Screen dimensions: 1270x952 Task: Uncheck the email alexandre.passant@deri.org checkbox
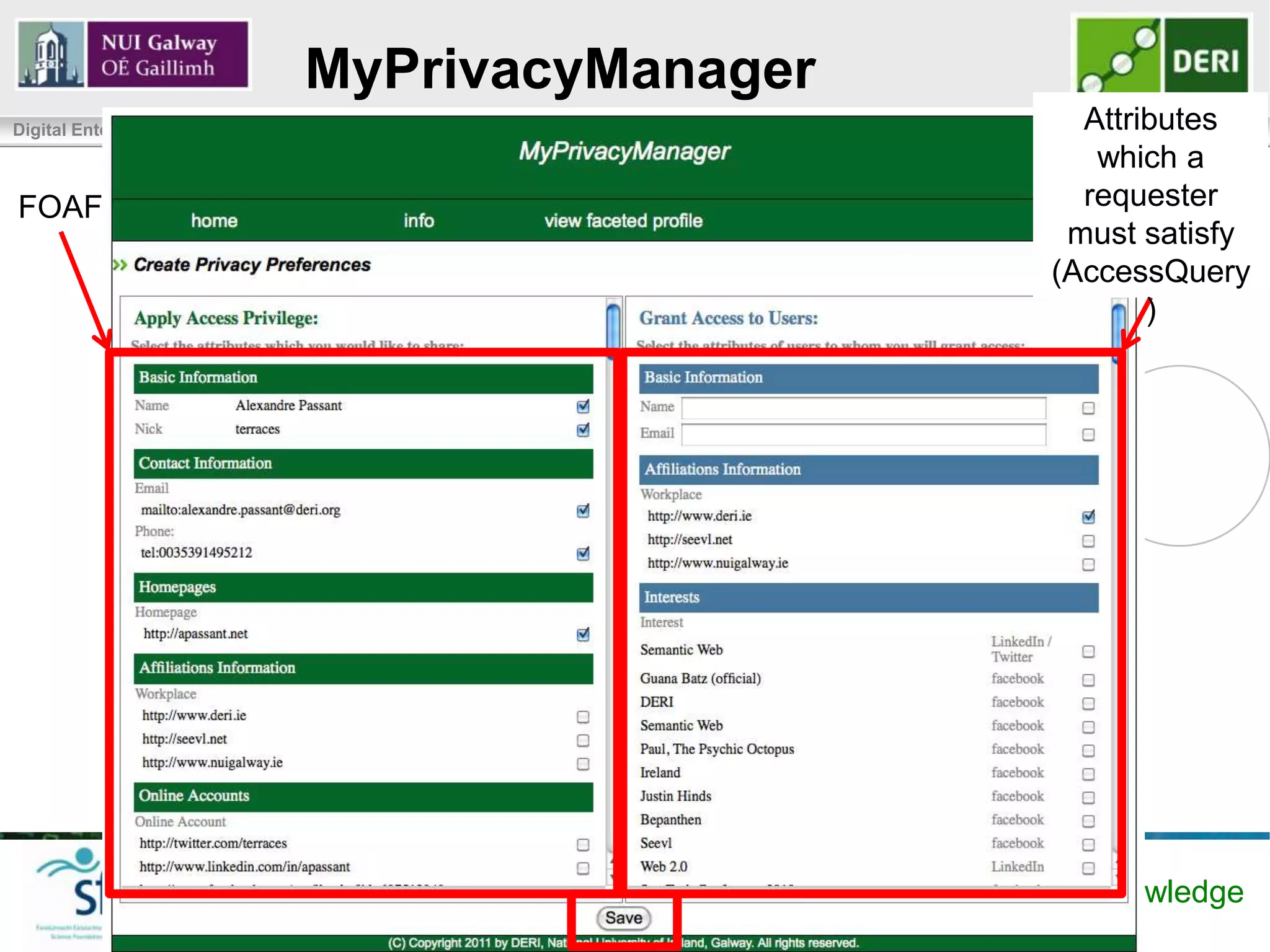click(x=583, y=511)
